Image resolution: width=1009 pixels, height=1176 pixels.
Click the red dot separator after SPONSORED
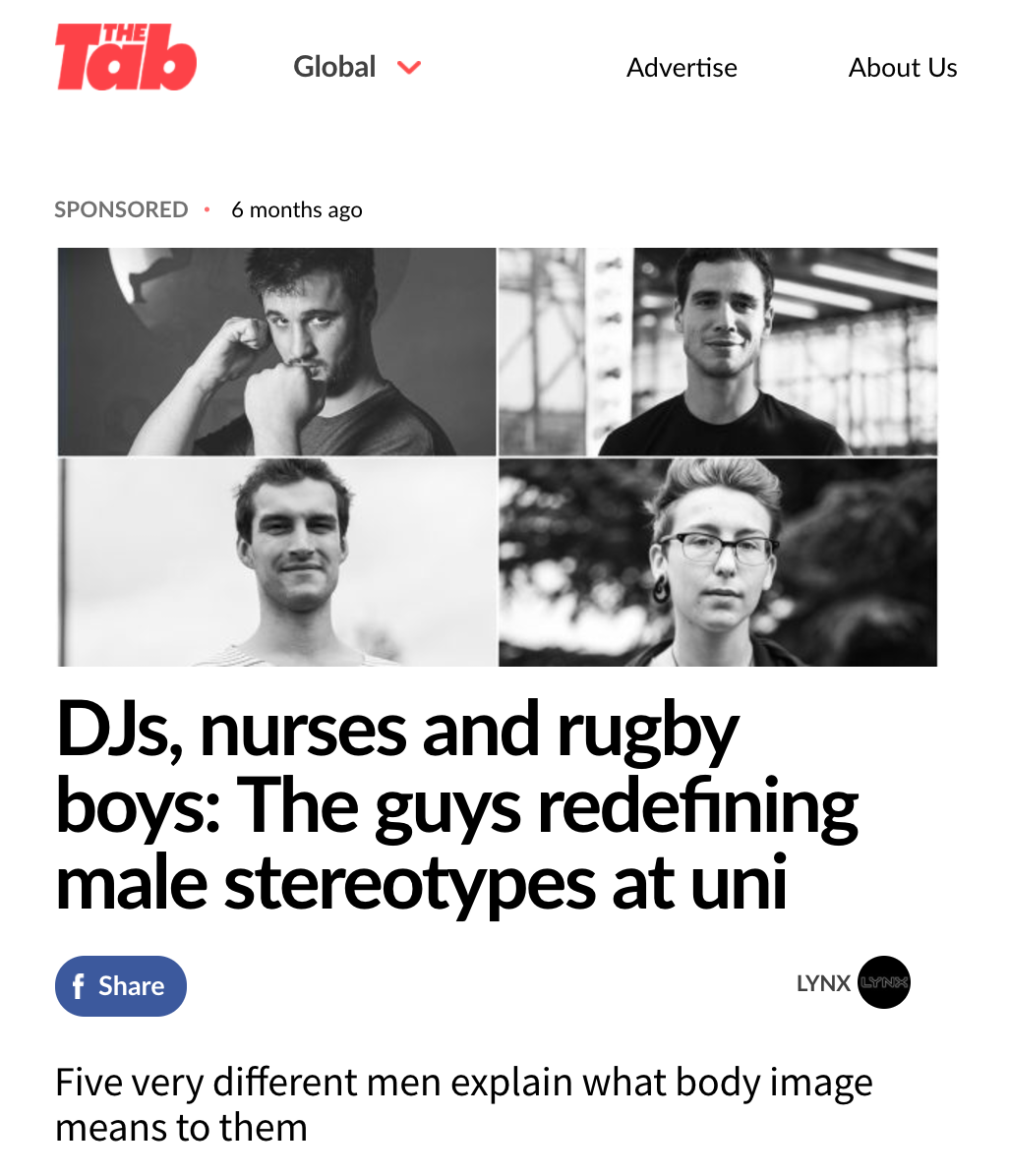[x=208, y=209]
